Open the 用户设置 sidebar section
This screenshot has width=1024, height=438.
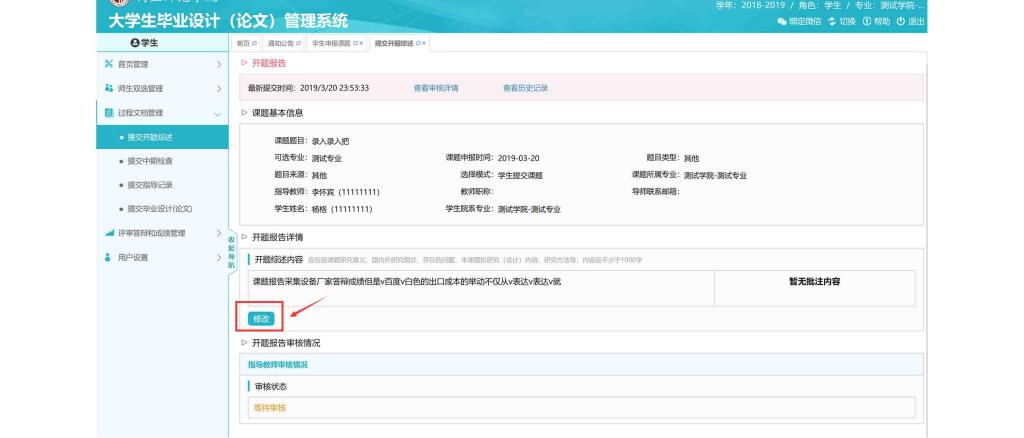pyautogui.click(x=160, y=257)
